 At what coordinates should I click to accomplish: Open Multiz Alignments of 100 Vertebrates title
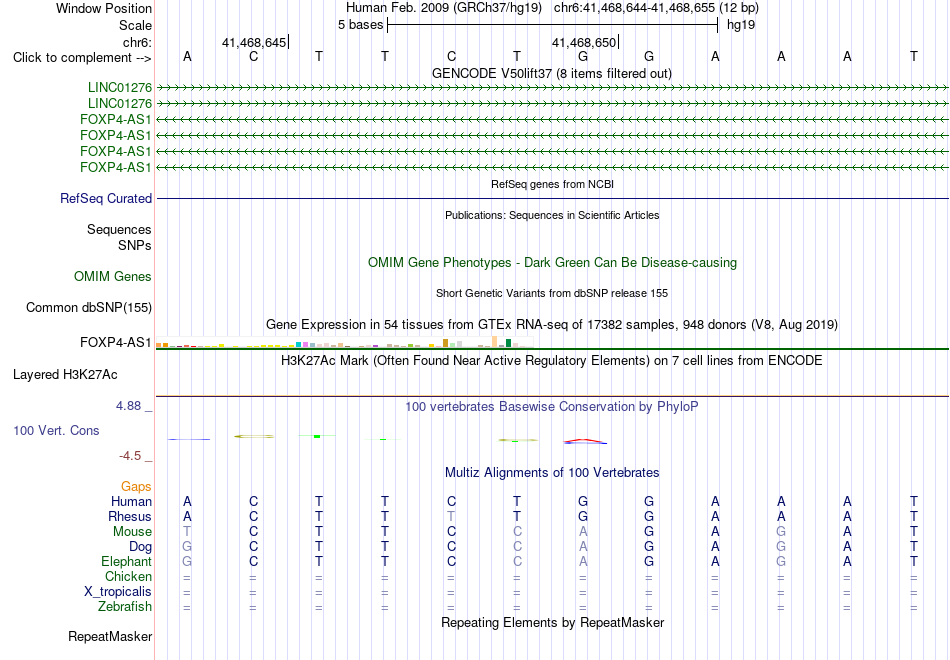coord(552,472)
